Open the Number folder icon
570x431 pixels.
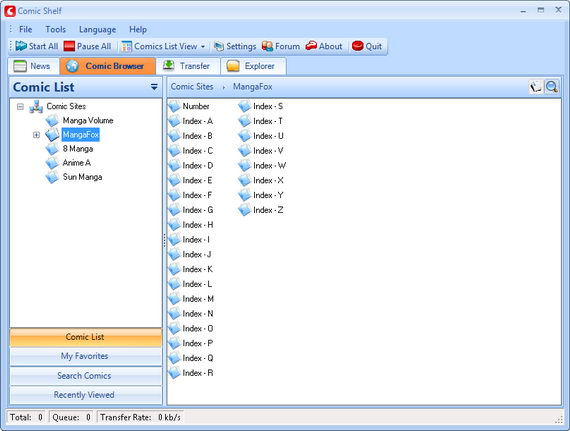(x=175, y=106)
